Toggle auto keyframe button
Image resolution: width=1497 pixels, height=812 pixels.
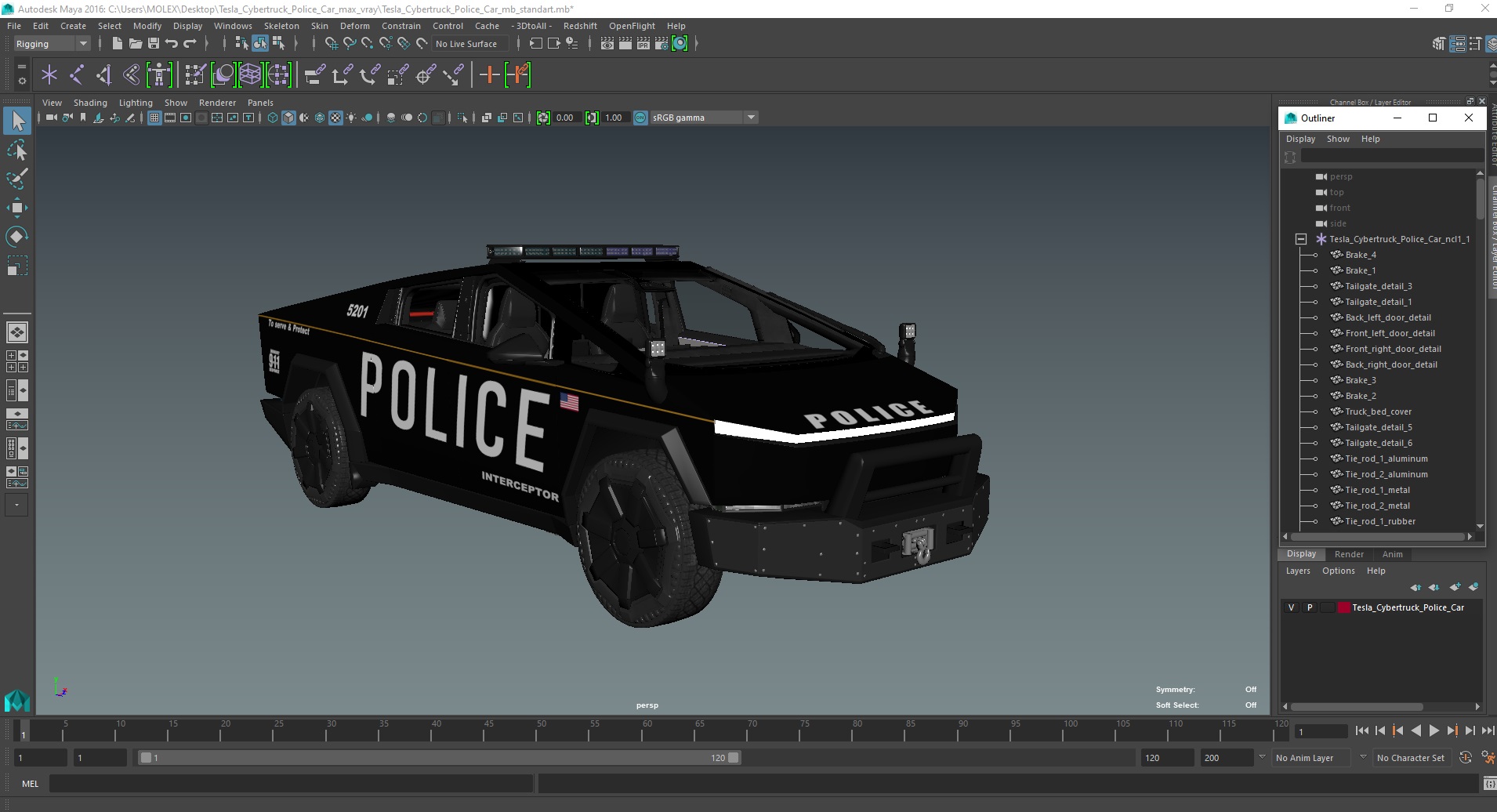tap(1466, 758)
